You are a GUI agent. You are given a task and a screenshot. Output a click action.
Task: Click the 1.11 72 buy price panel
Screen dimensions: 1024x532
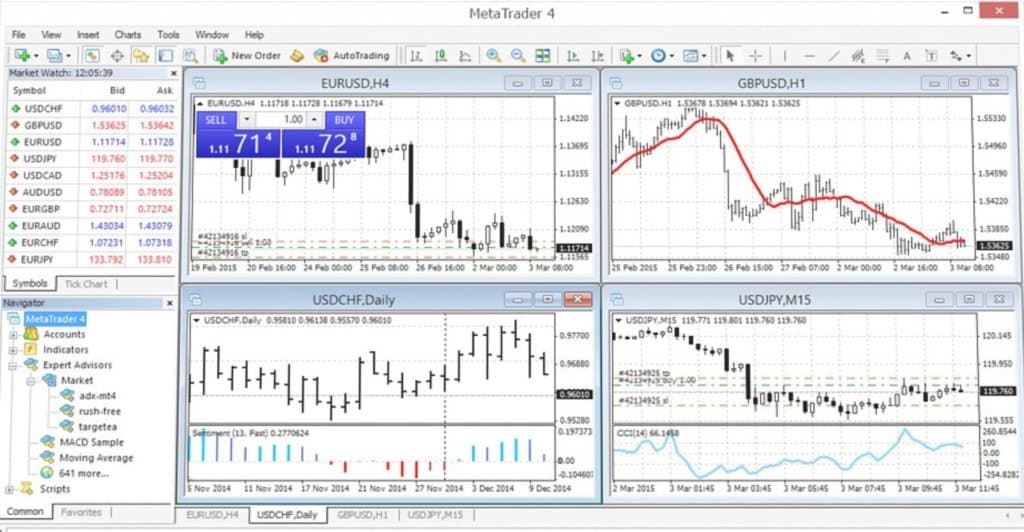pos(323,144)
